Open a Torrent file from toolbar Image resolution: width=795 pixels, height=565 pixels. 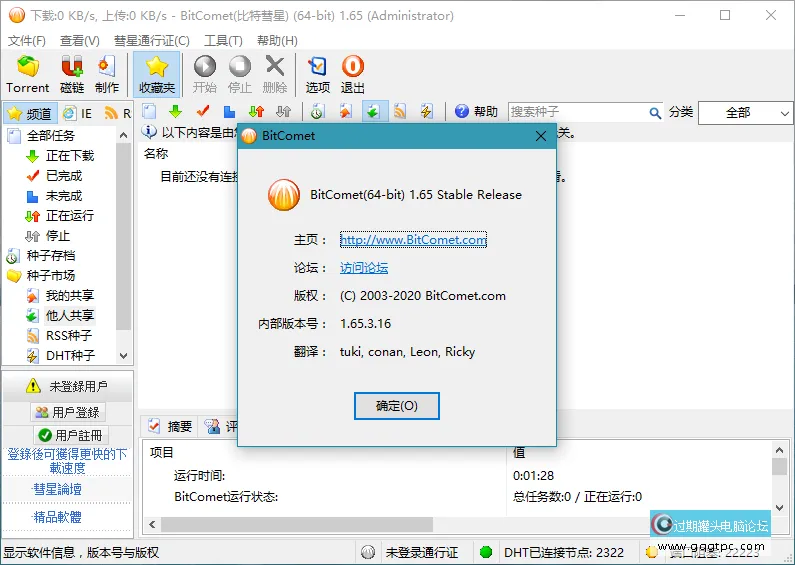(x=27, y=75)
